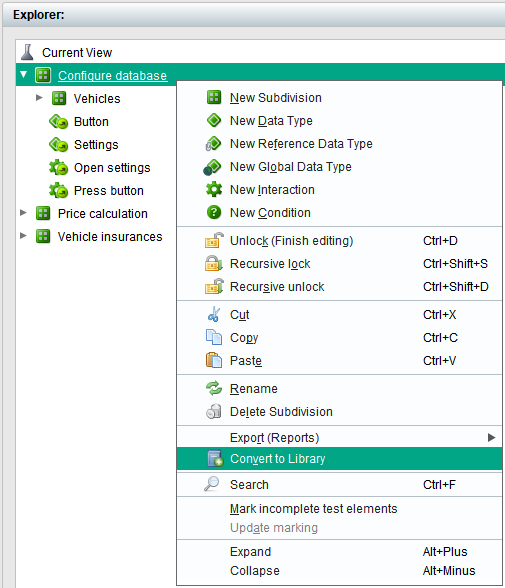Select Mark incomplete test elements

pos(313,508)
